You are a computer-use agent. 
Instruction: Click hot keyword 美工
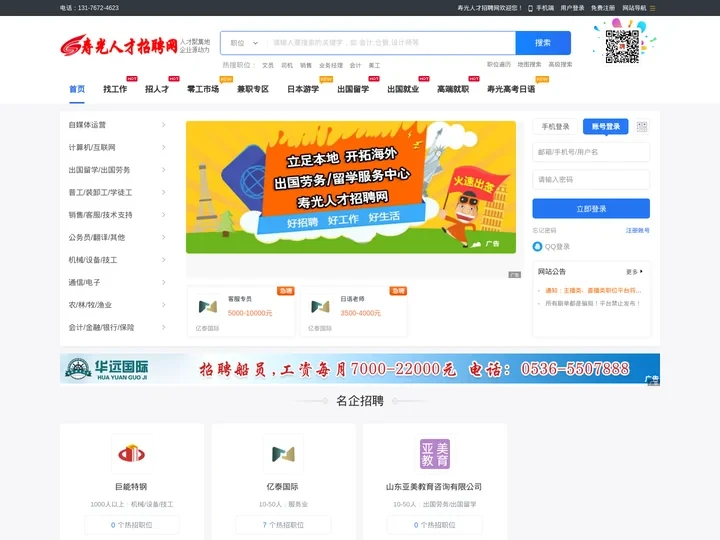[x=374, y=66]
